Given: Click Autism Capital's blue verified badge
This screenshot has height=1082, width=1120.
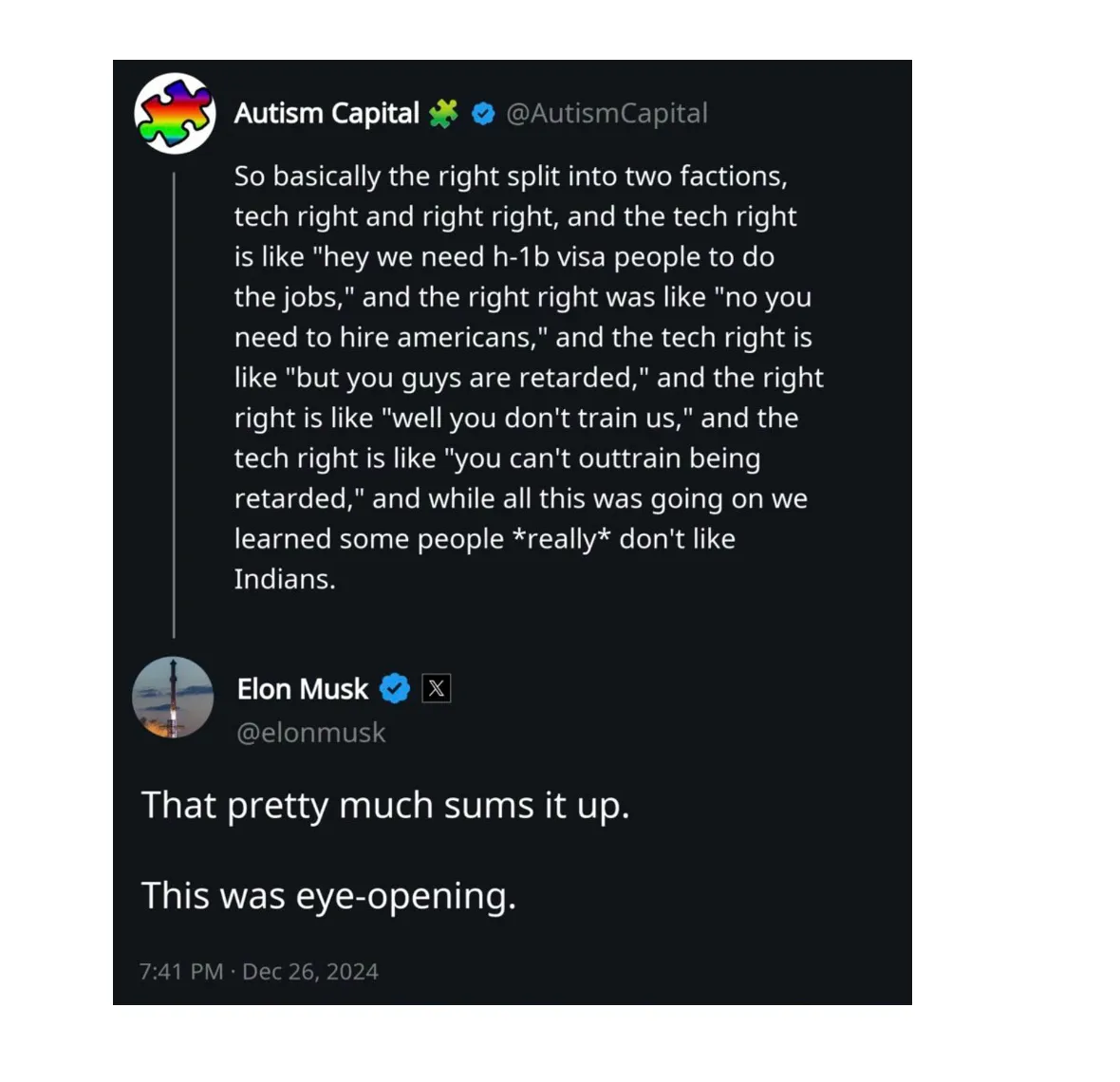Looking at the screenshot, I should [x=483, y=114].
